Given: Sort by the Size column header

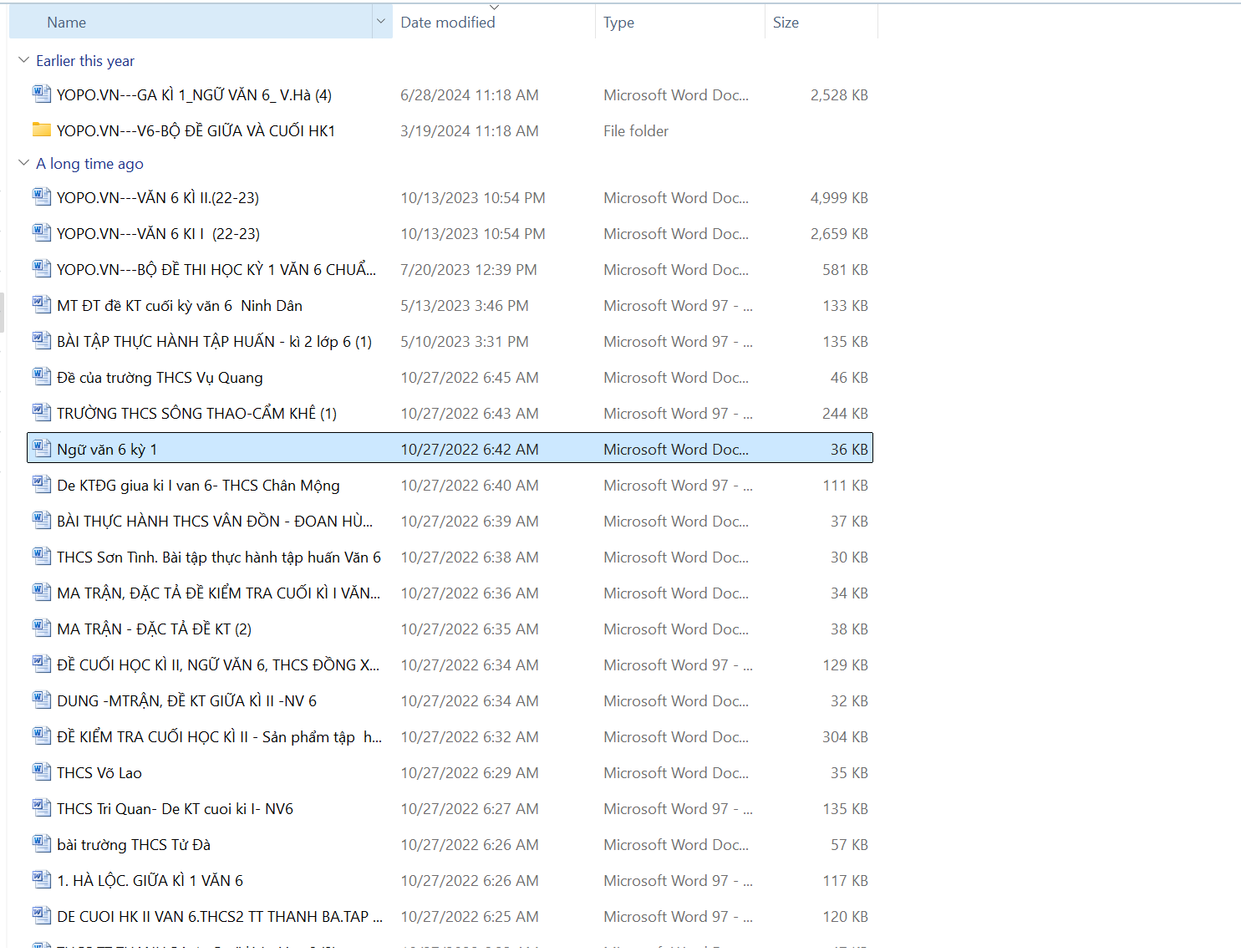Looking at the screenshot, I should click(821, 22).
